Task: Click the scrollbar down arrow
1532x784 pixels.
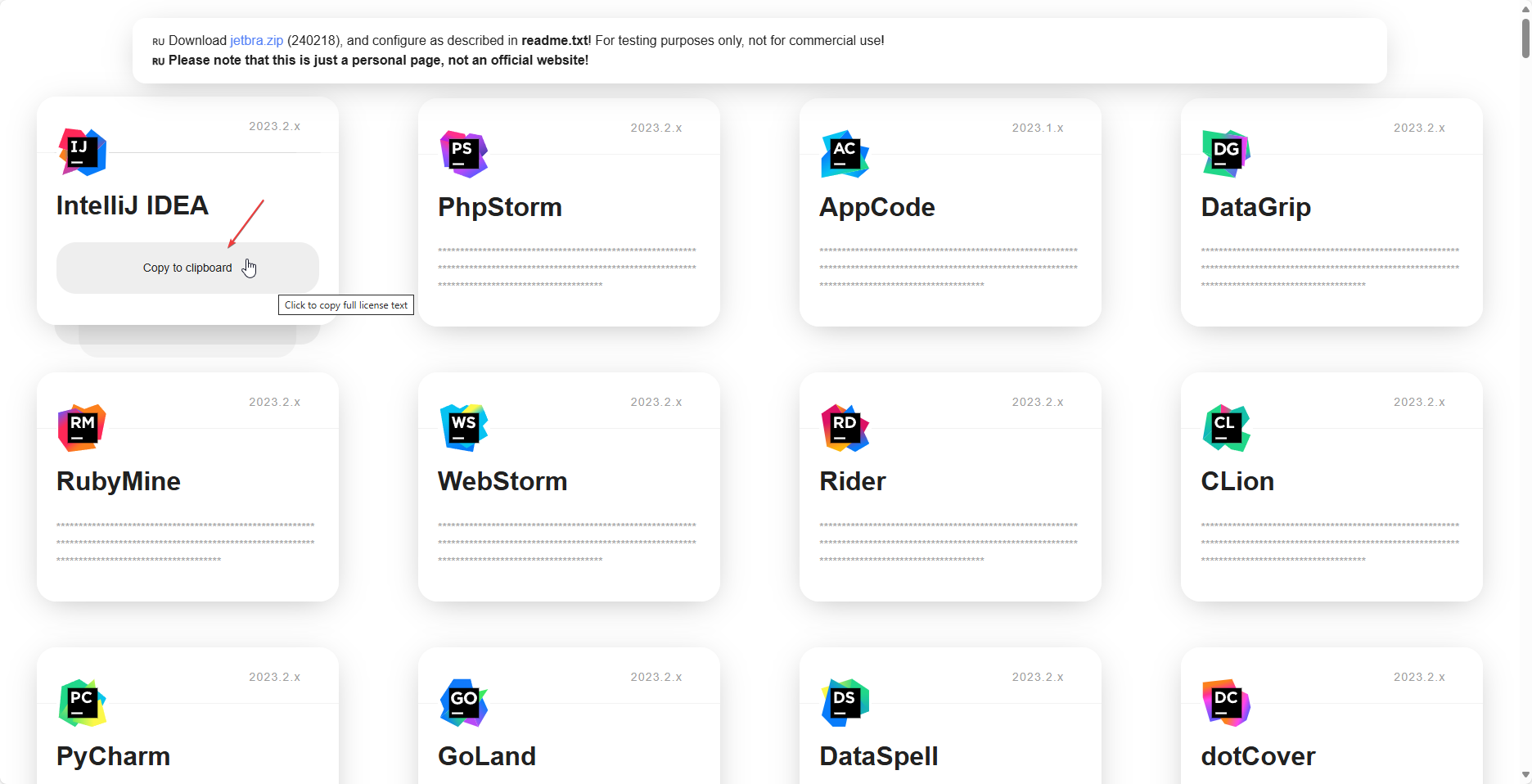Action: click(x=1525, y=775)
